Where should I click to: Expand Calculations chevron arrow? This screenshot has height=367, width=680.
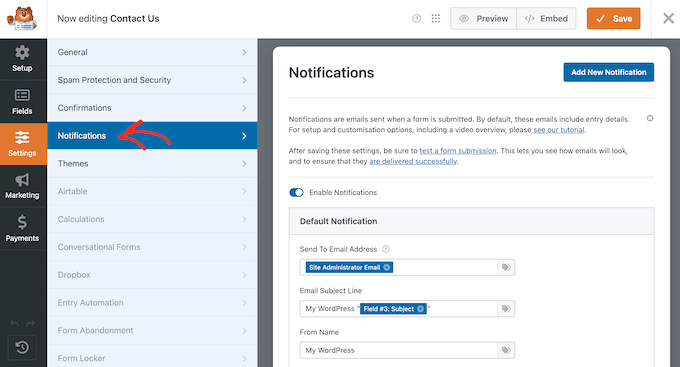pyautogui.click(x=244, y=219)
